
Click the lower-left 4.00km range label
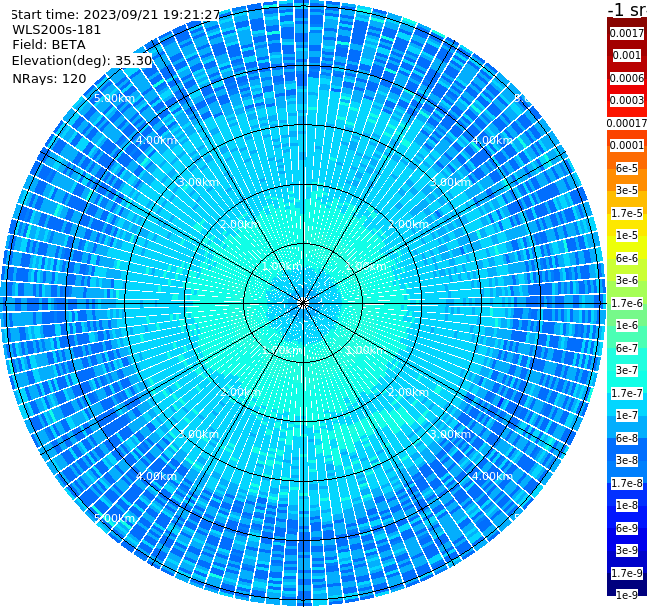click(156, 476)
